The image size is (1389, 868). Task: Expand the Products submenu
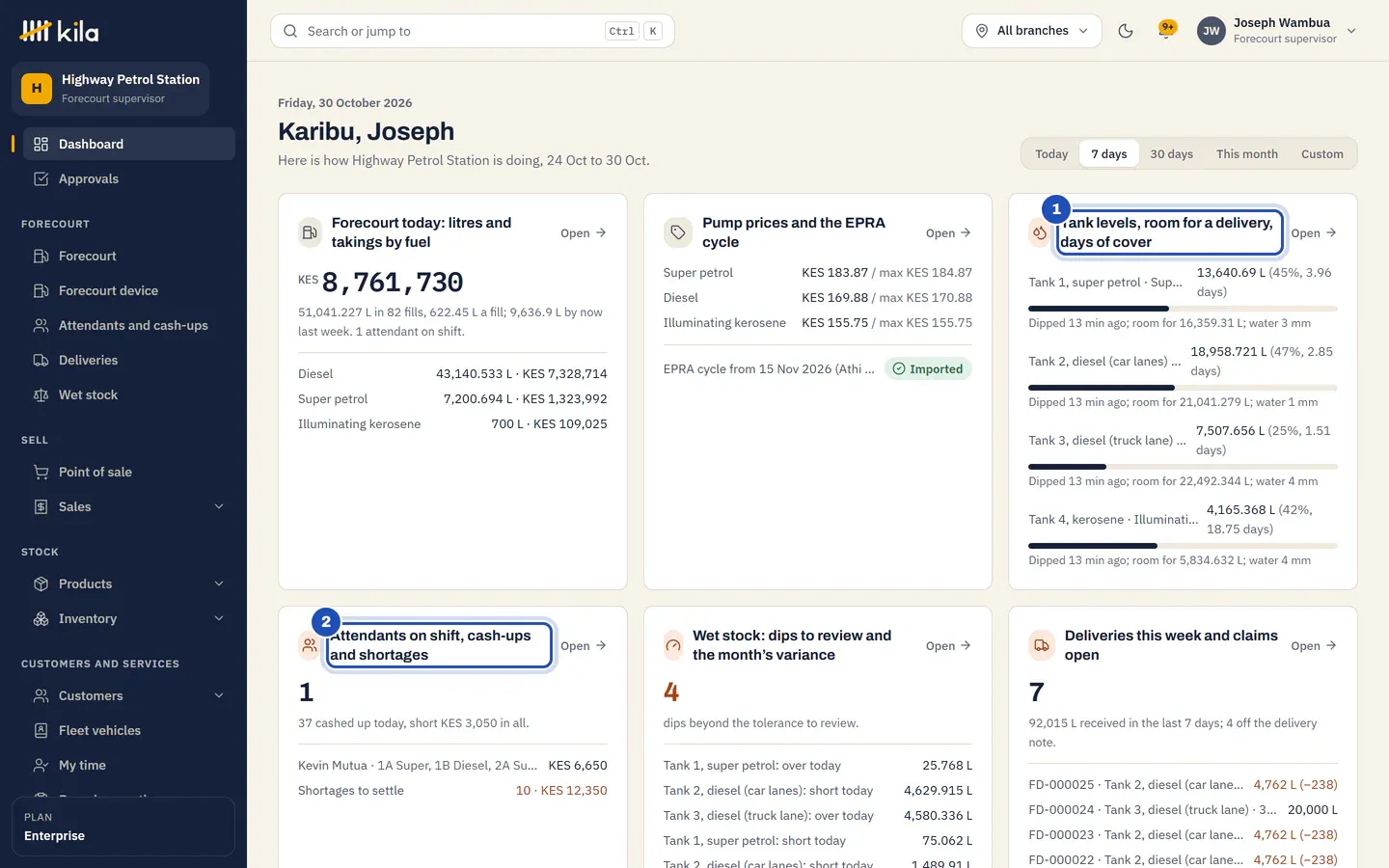click(219, 583)
